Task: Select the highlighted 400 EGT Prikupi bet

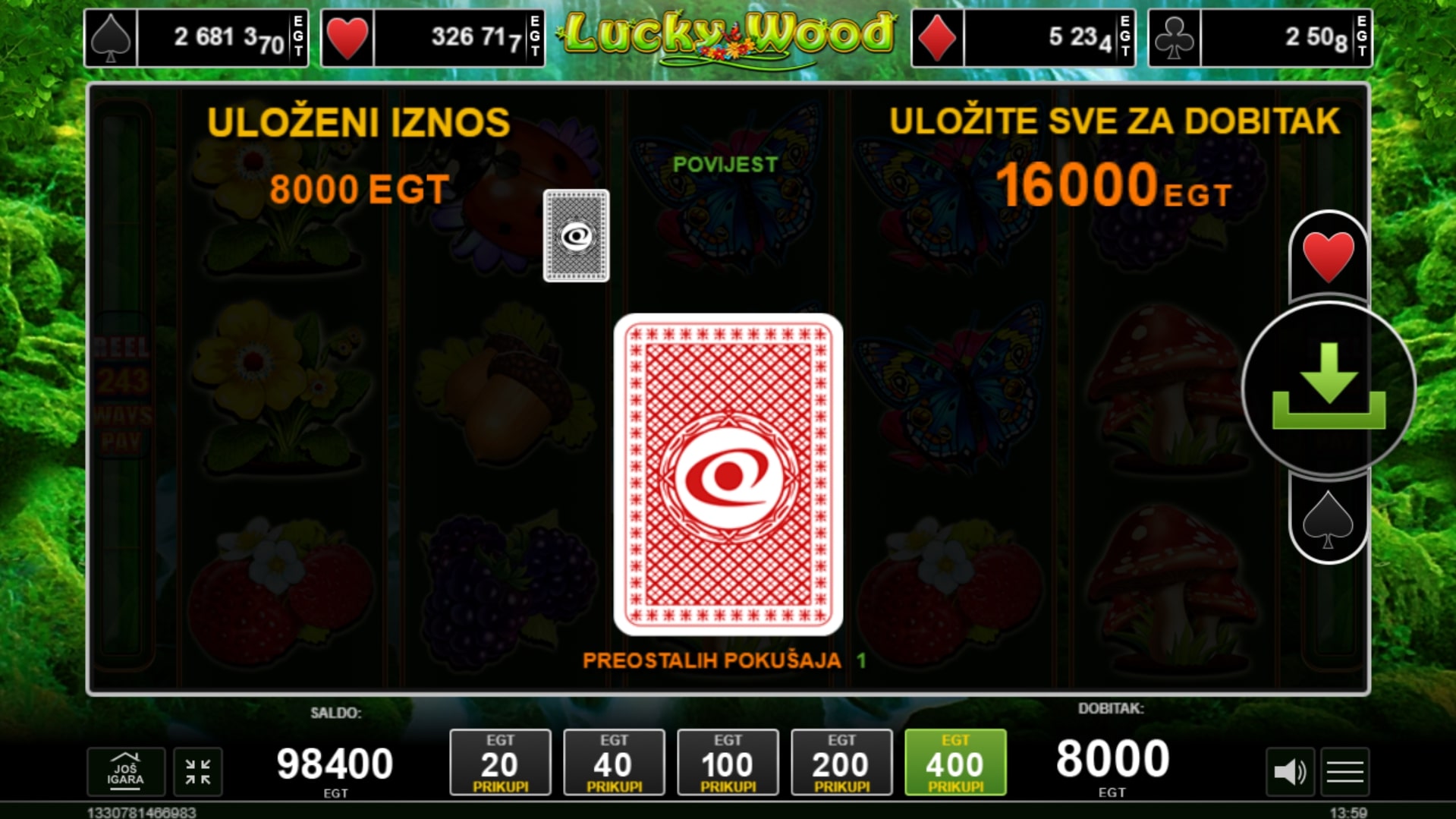Action: [x=955, y=763]
